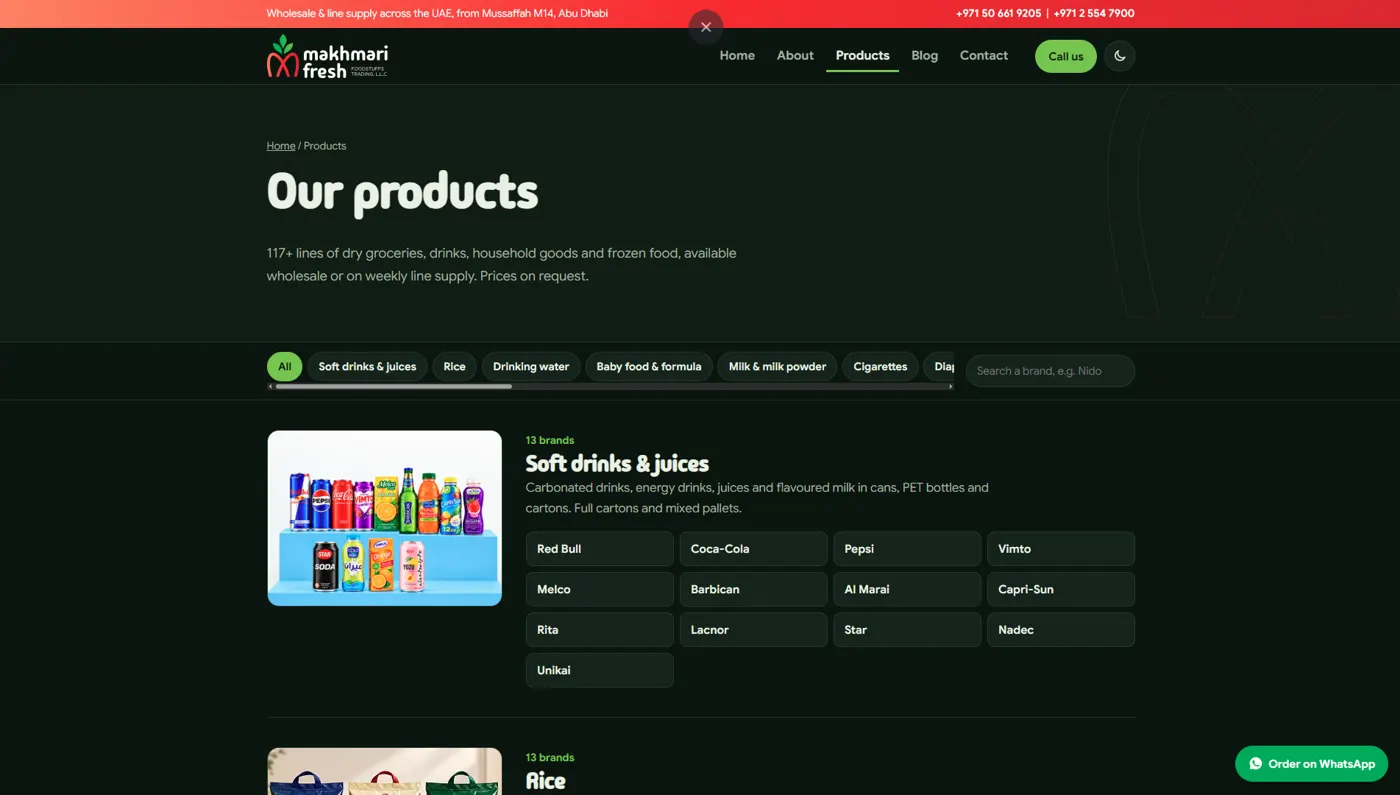Filter by Drinking water chip
This screenshot has height=795, width=1400.
(x=531, y=366)
